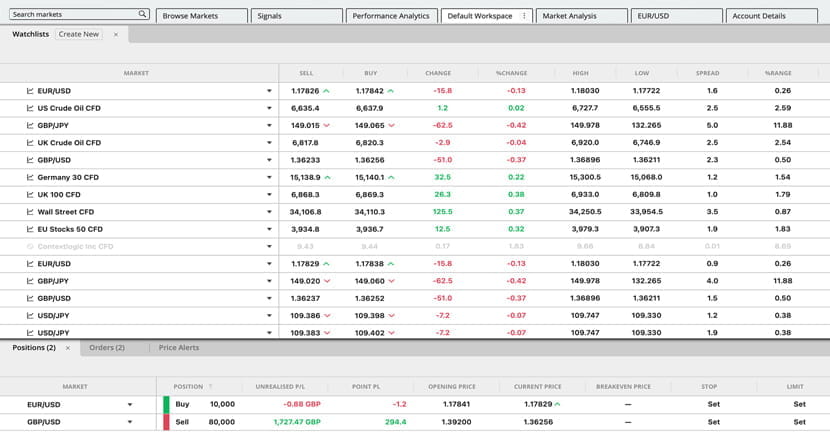Expand UK 100 CFD row dropdown
The image size is (830, 435).
pos(269,195)
